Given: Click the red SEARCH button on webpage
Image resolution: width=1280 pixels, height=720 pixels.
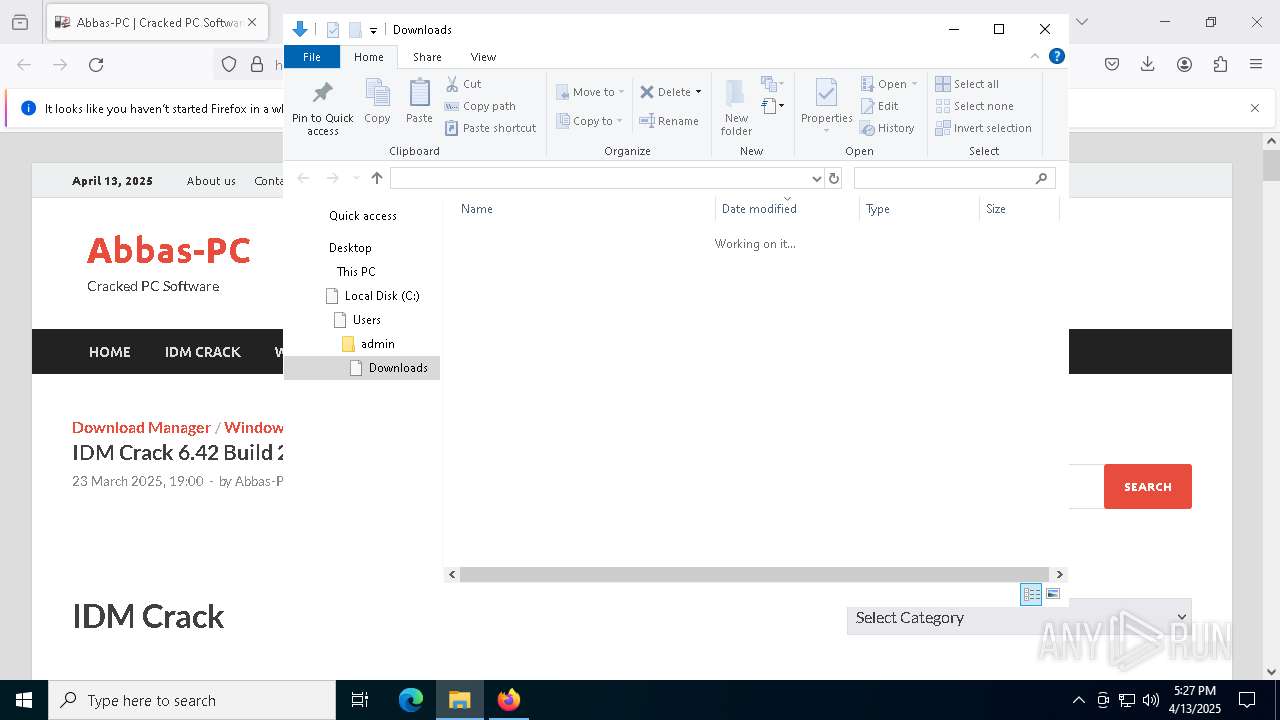Looking at the screenshot, I should coord(1148,487).
